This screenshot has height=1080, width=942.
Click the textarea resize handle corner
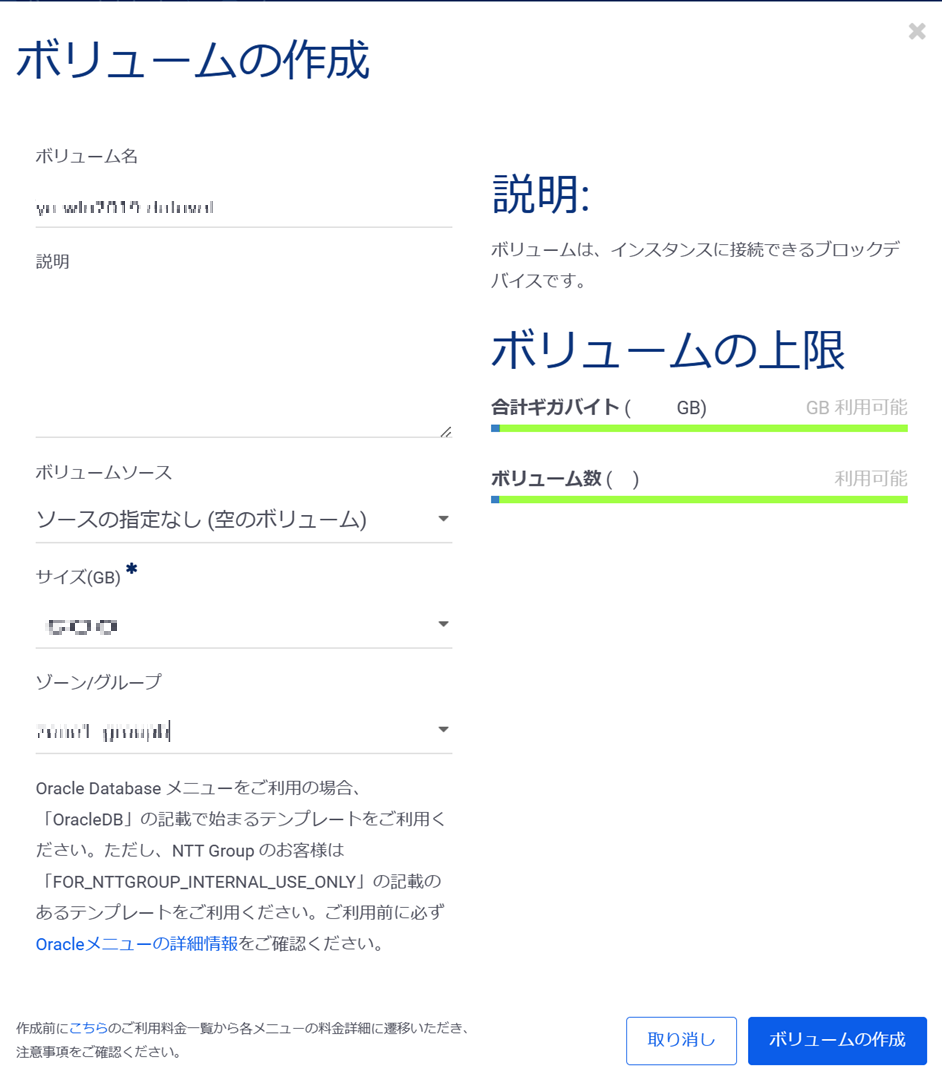pos(445,431)
